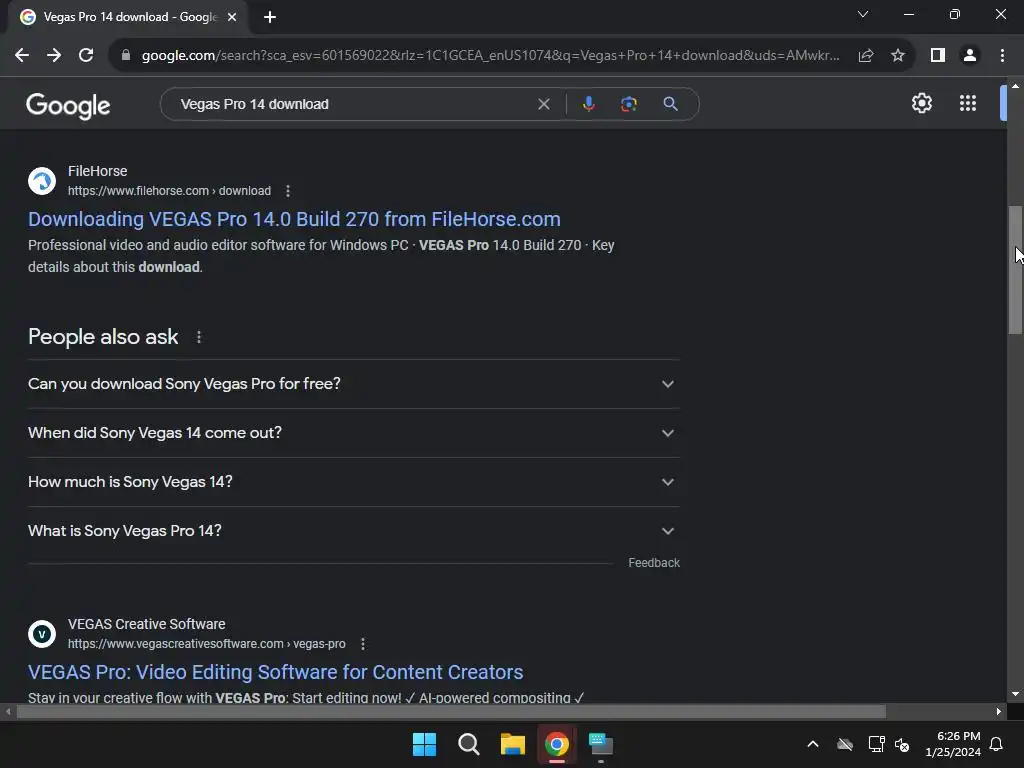1024x768 pixels.
Task: Click the horizontal scrollbar thumb
Action: 451,711
